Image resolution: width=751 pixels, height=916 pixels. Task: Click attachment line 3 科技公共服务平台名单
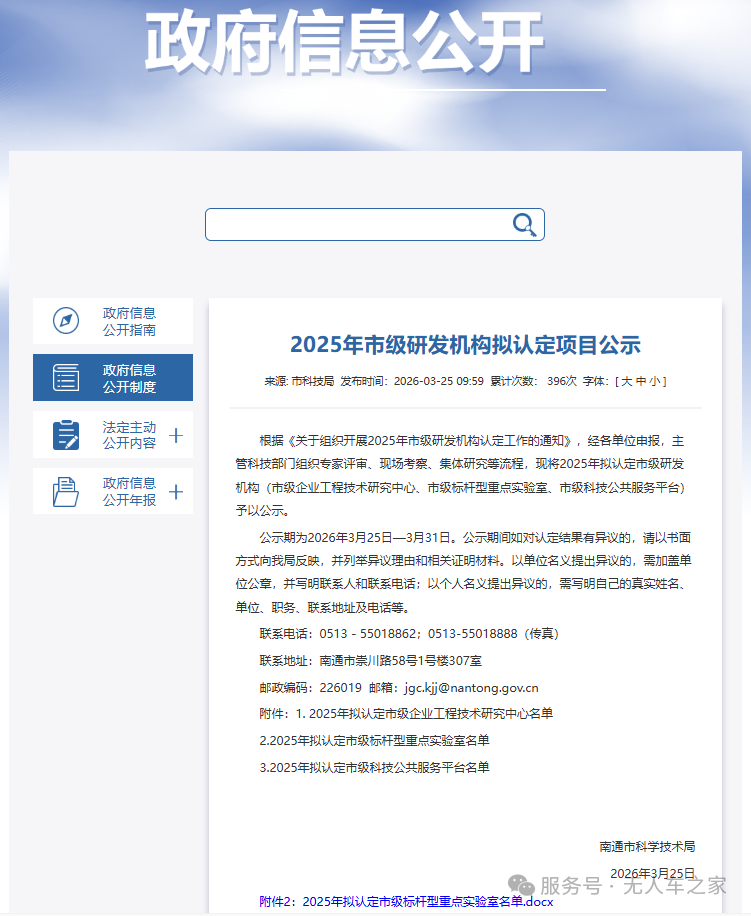[x=374, y=768]
